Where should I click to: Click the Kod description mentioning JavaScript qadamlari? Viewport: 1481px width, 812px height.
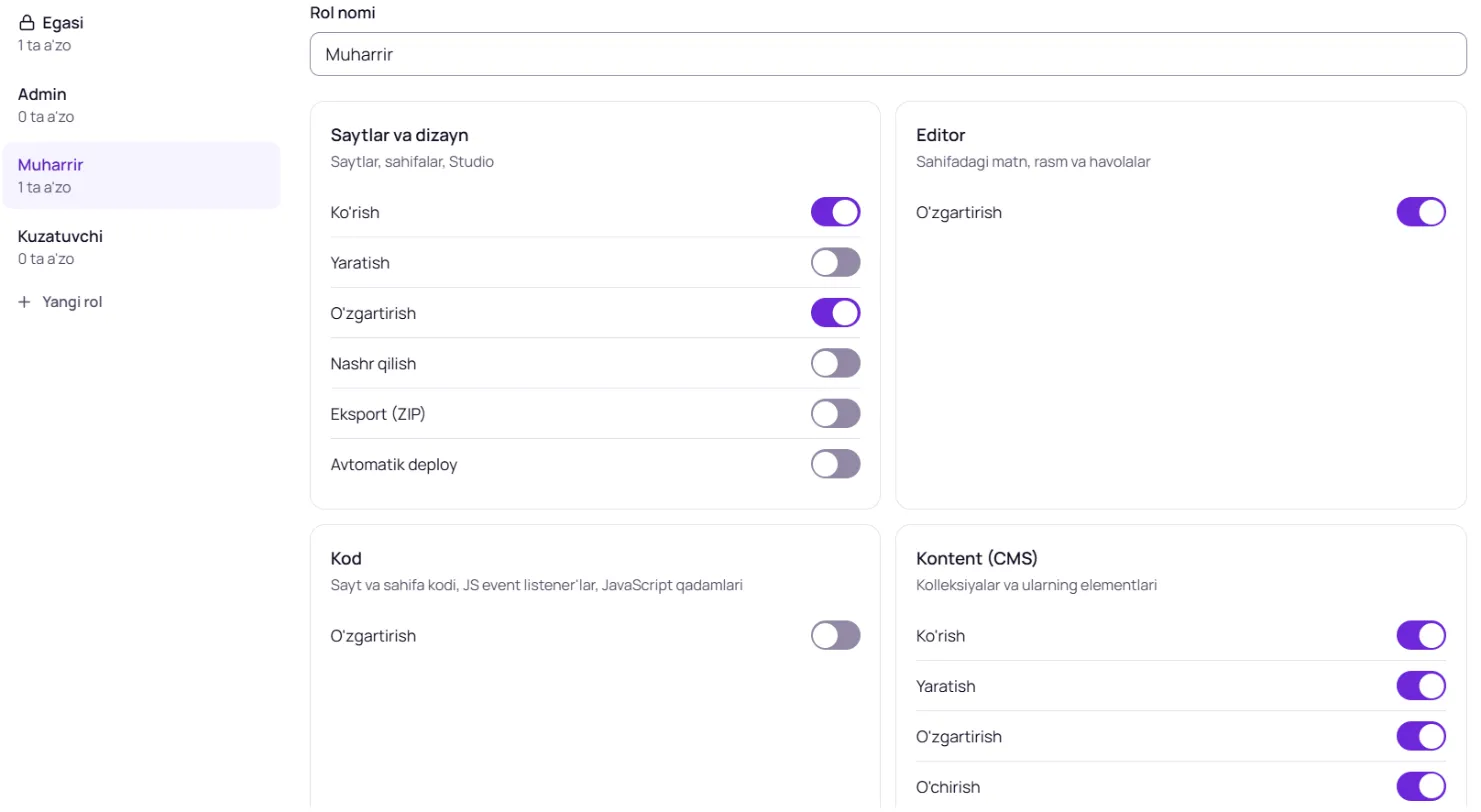click(x=536, y=585)
